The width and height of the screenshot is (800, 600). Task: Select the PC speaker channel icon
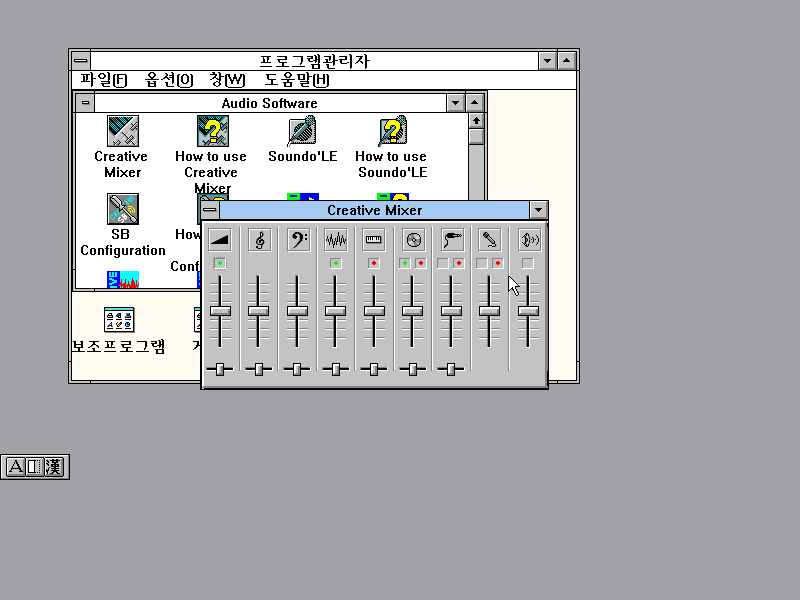[x=529, y=240]
